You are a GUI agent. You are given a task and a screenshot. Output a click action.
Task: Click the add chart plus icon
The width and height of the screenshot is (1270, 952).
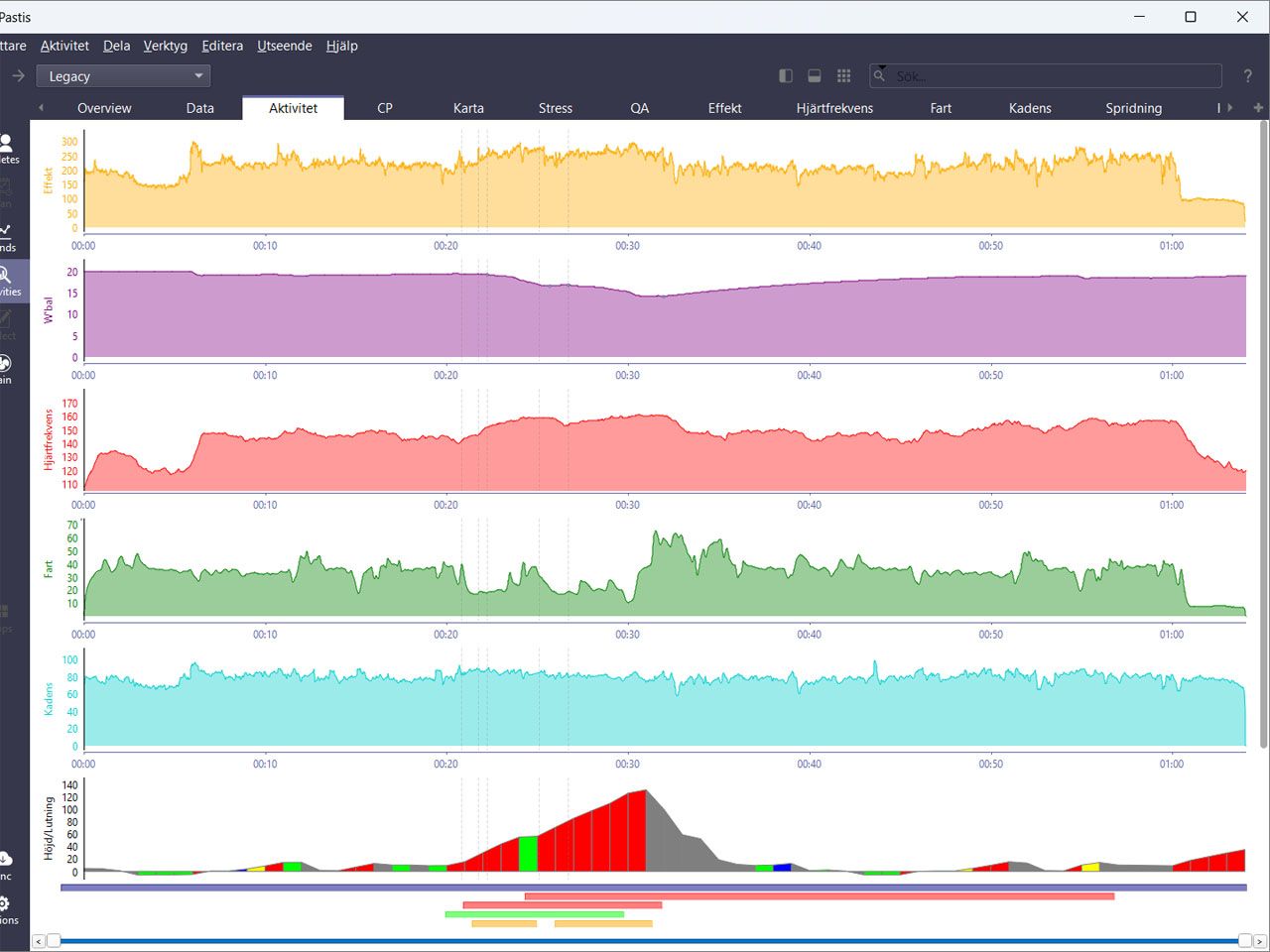pyautogui.click(x=1258, y=108)
